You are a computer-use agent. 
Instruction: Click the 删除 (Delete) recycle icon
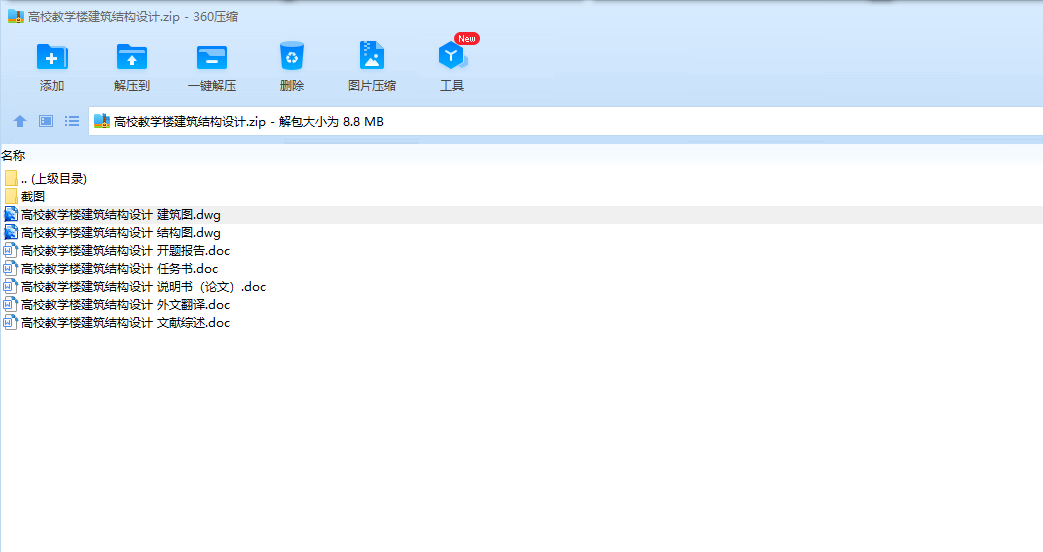click(291, 57)
